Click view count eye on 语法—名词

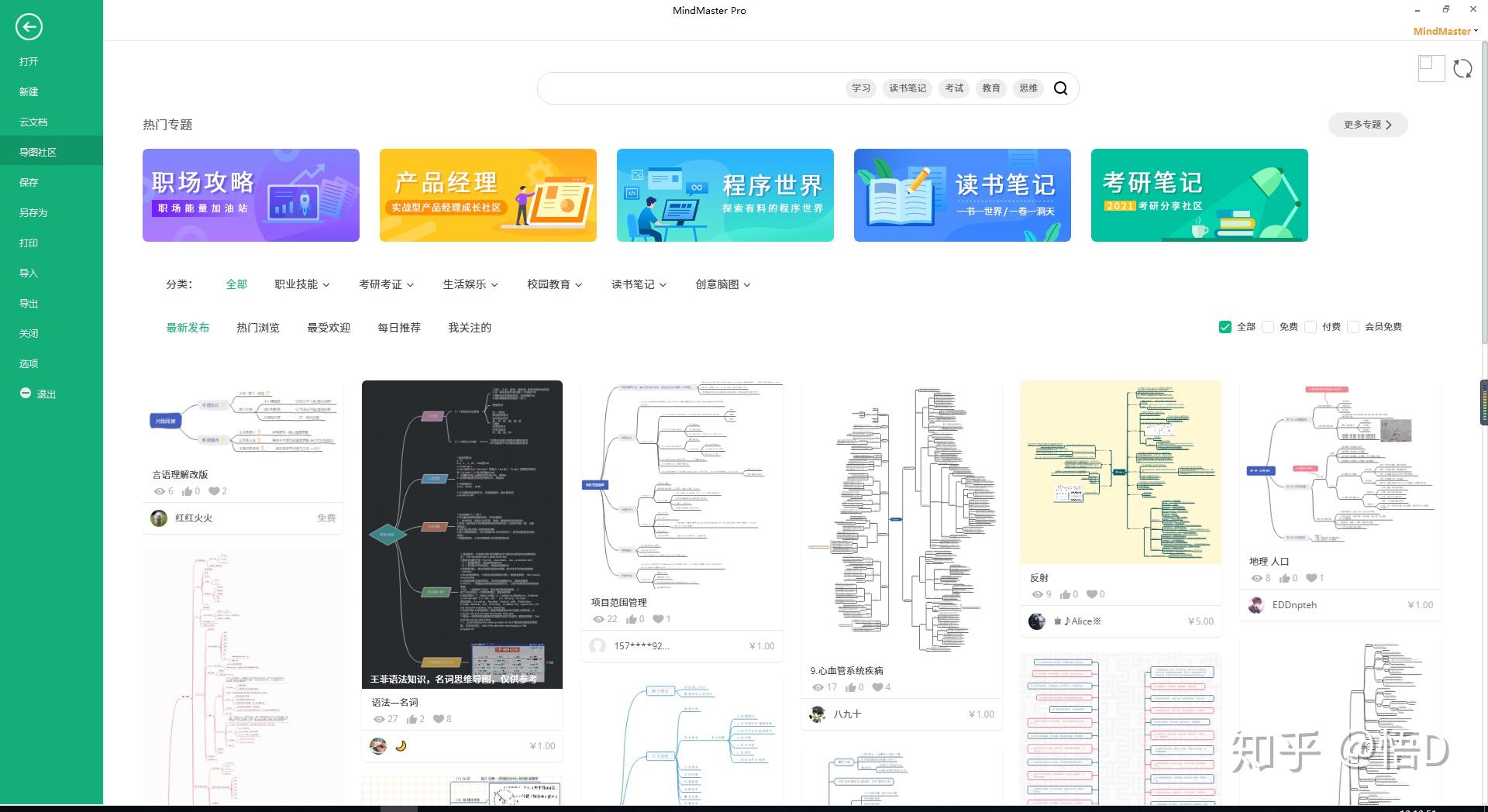tap(379, 719)
